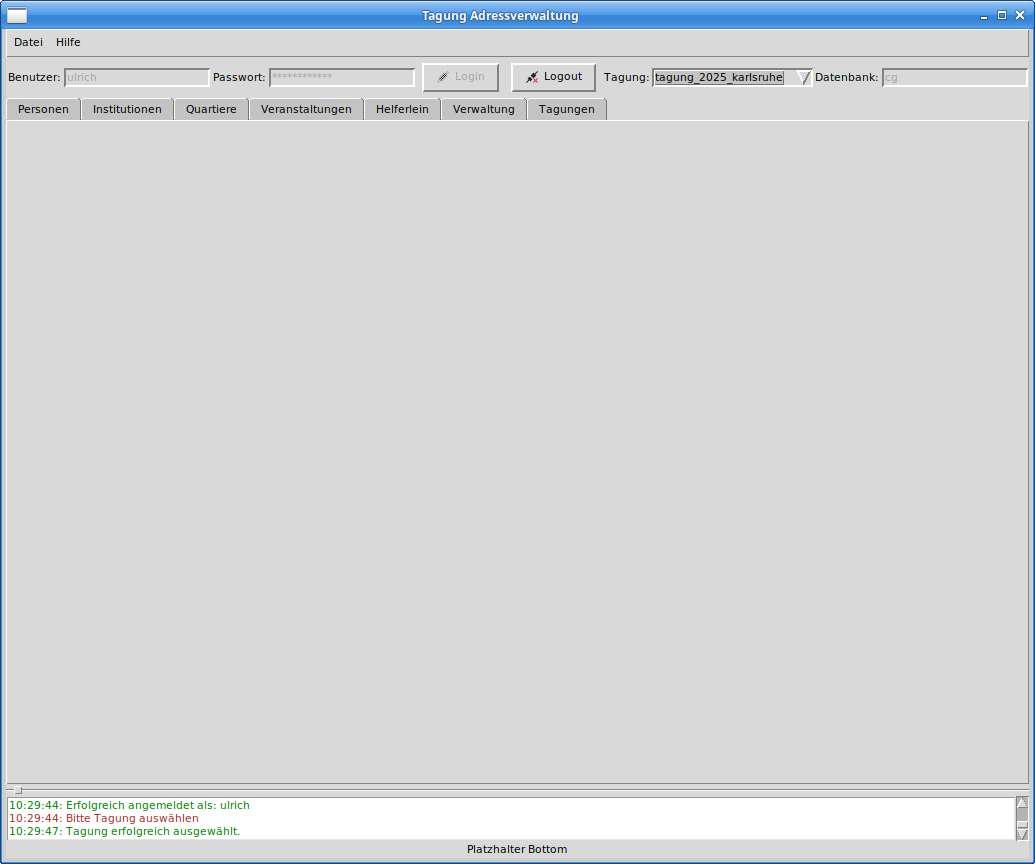
Task: Click the tagung_2025_karlsruhe combo box text
Action: 719,77
